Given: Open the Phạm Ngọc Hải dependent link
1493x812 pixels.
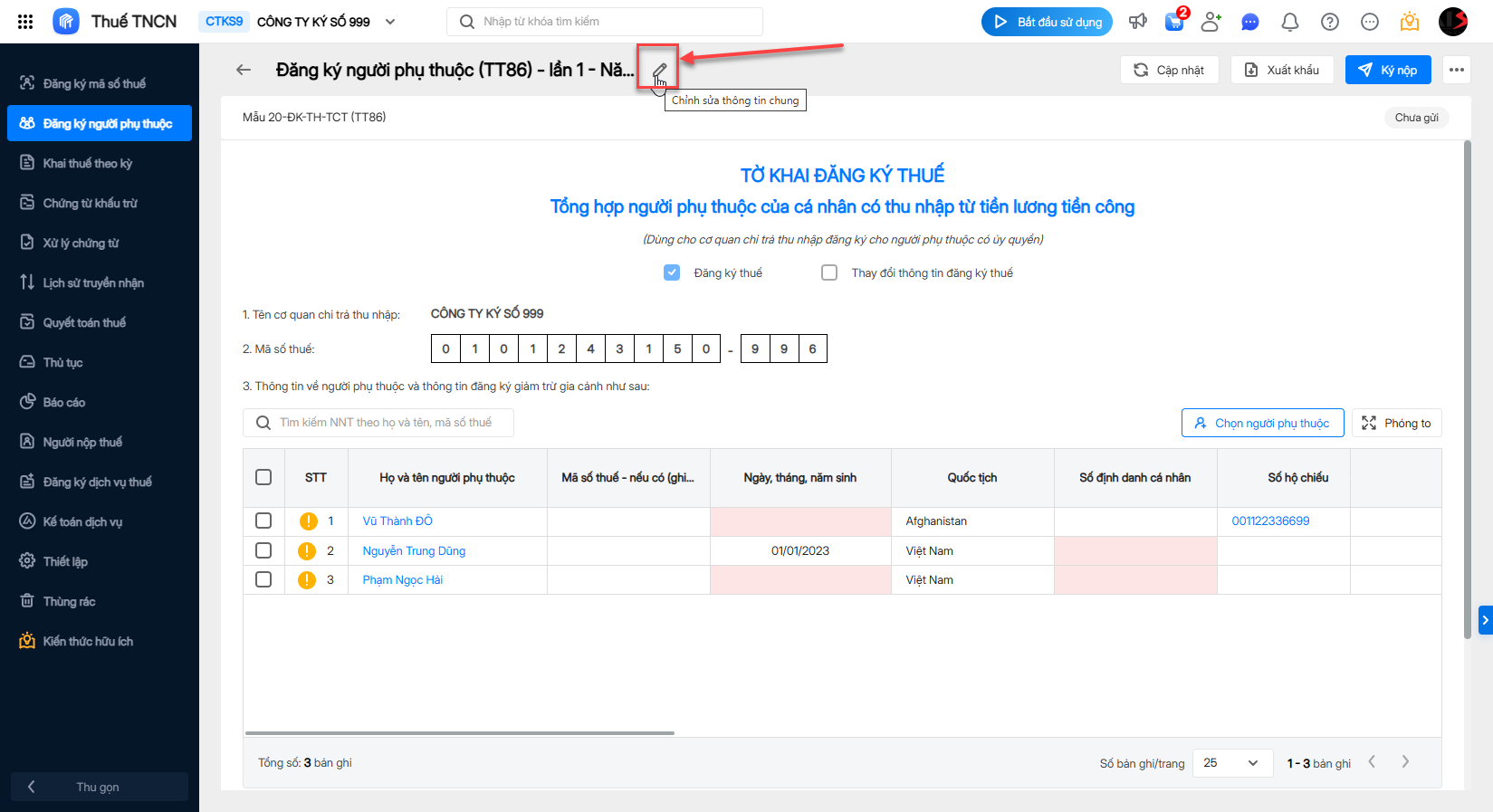Looking at the screenshot, I should click(x=403, y=580).
